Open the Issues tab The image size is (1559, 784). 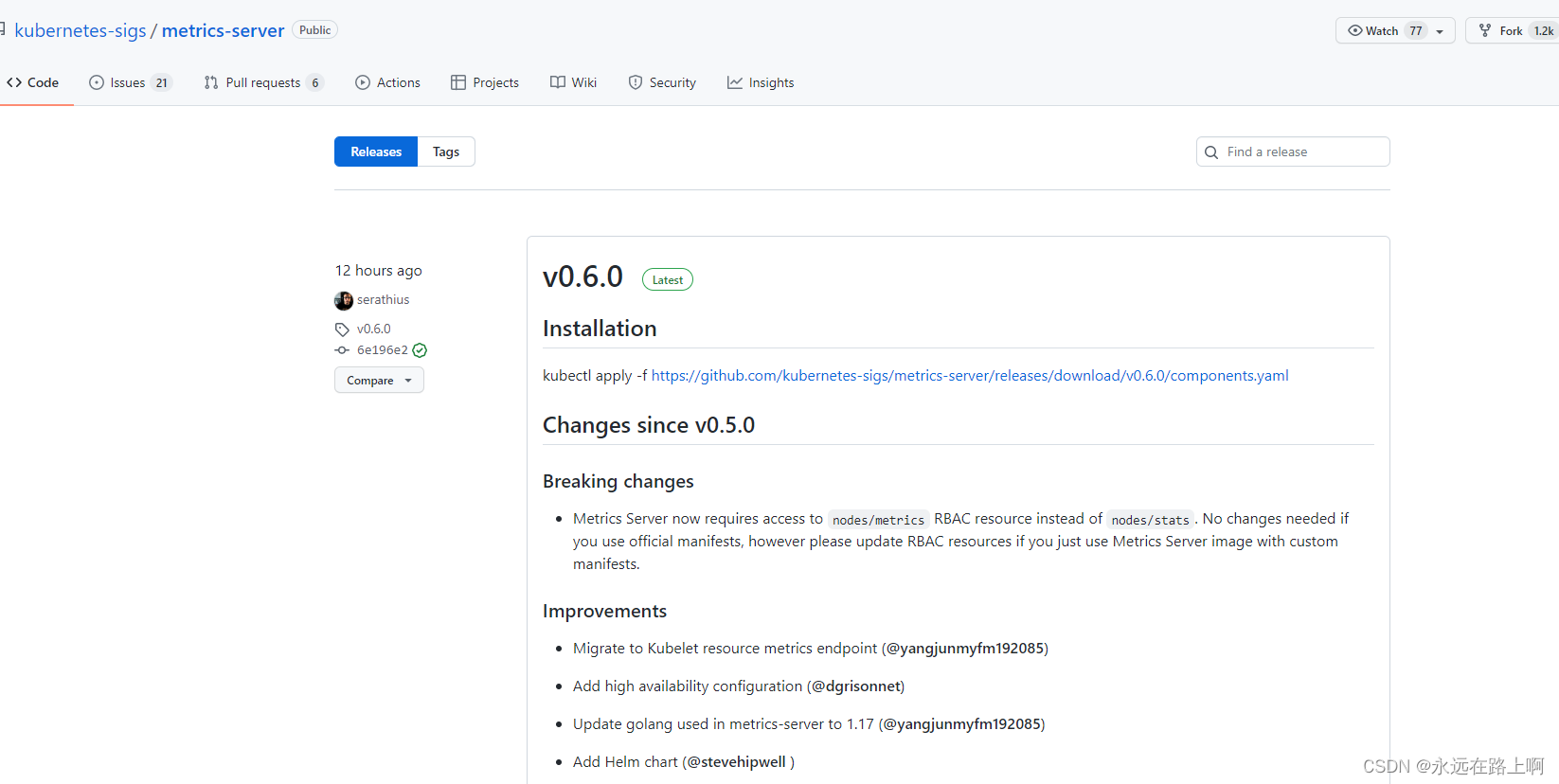point(130,82)
